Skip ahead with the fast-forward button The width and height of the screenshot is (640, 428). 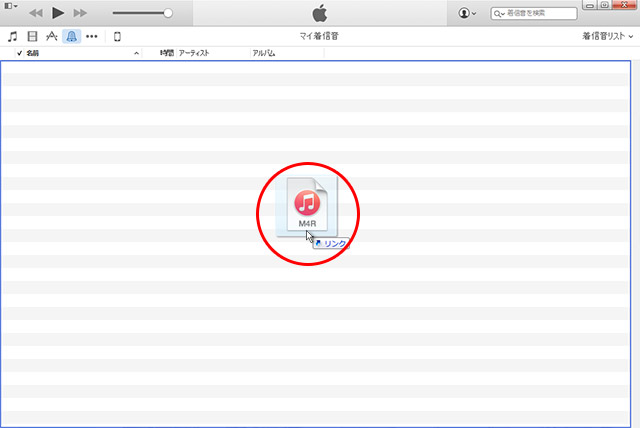click(81, 13)
